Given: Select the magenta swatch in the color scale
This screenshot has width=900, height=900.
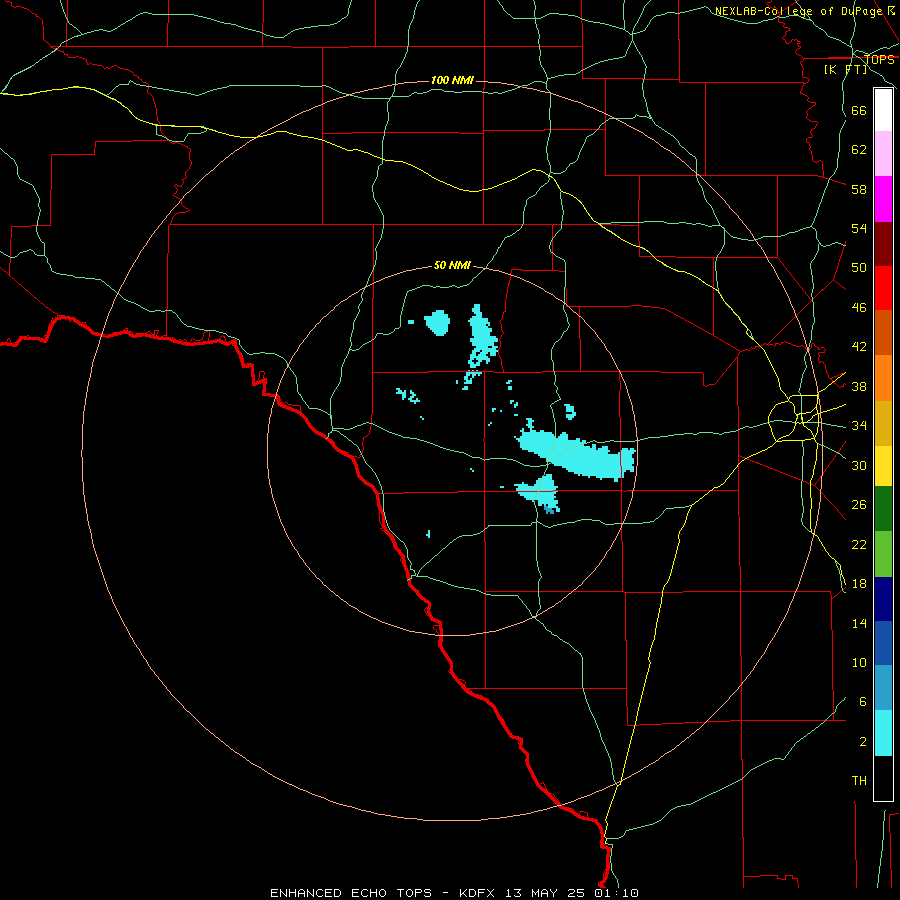Looking at the screenshot, I should click(x=883, y=199).
